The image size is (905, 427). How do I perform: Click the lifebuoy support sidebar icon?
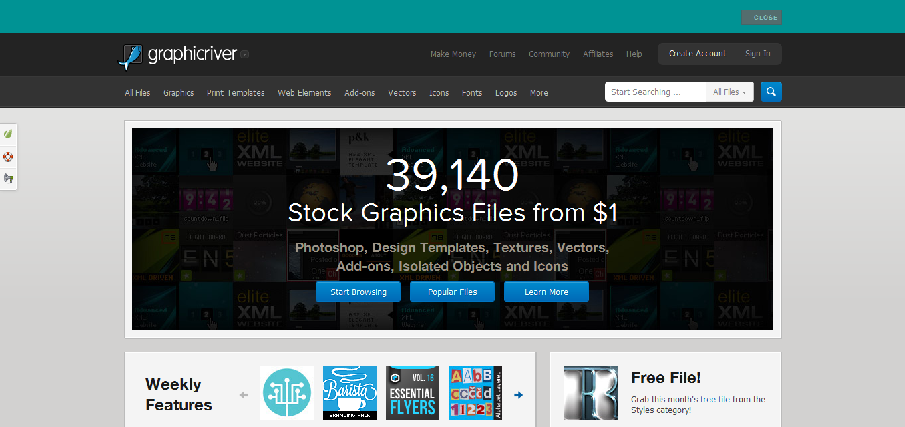click(x=8, y=156)
